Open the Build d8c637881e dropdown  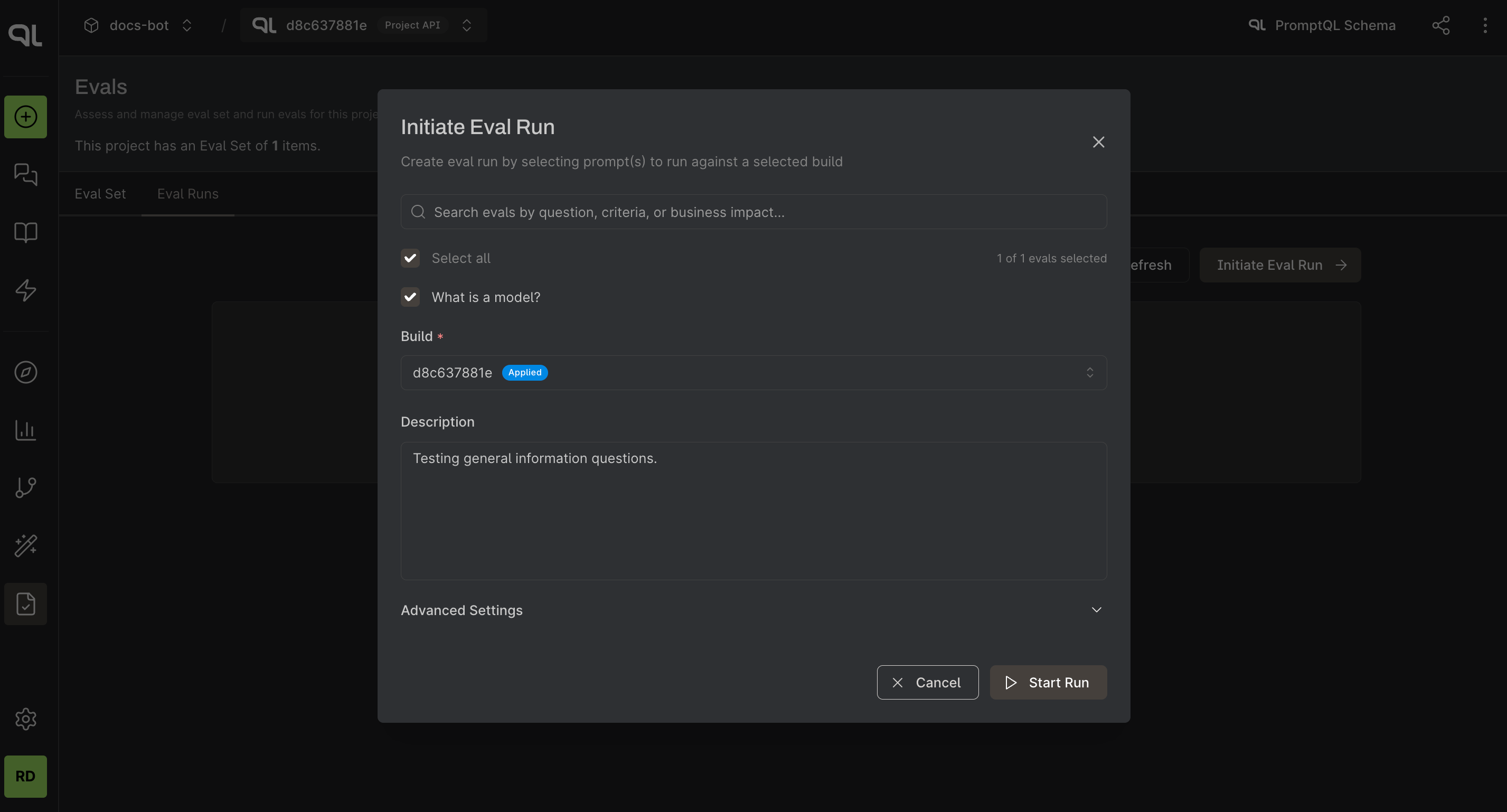tap(754, 373)
